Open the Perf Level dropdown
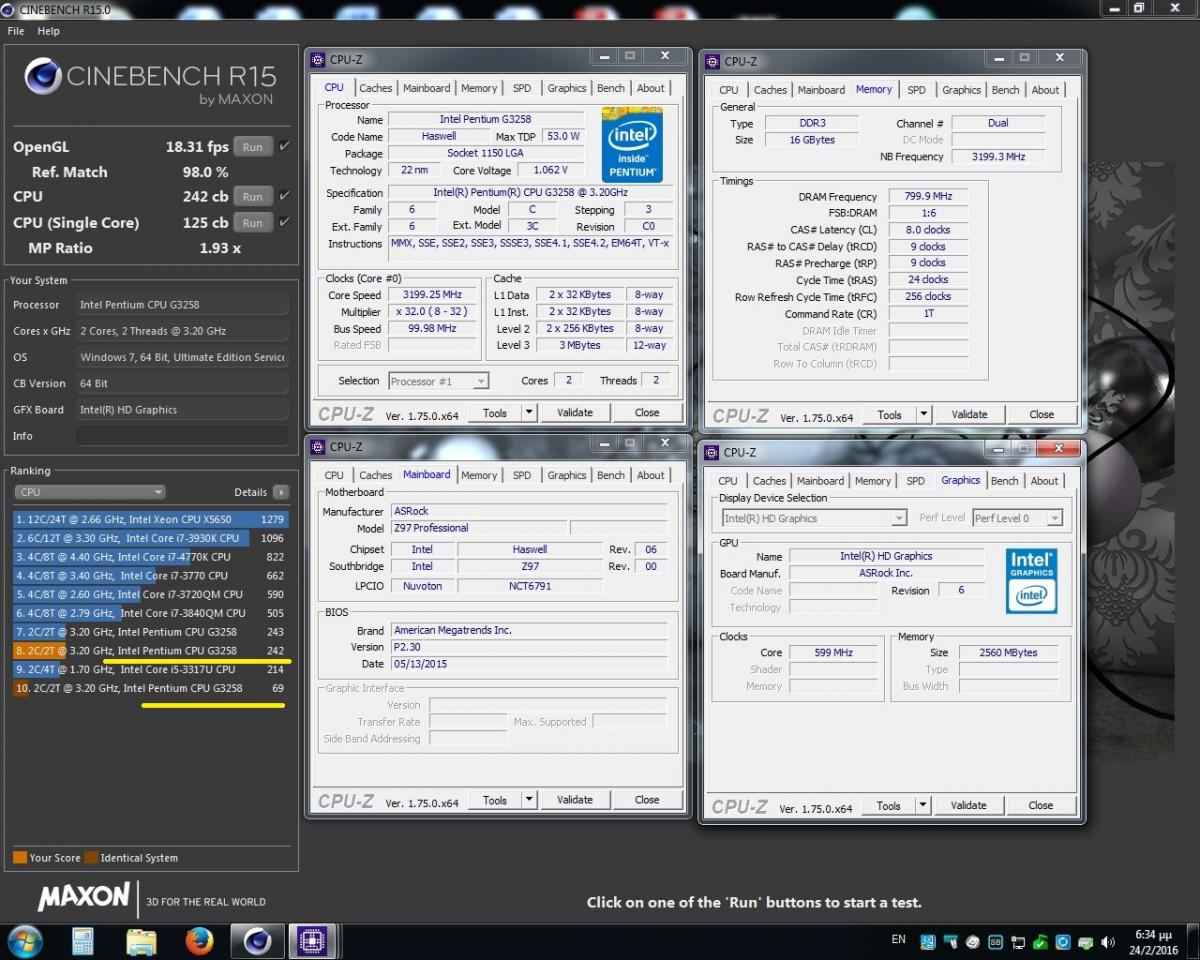 point(1017,518)
